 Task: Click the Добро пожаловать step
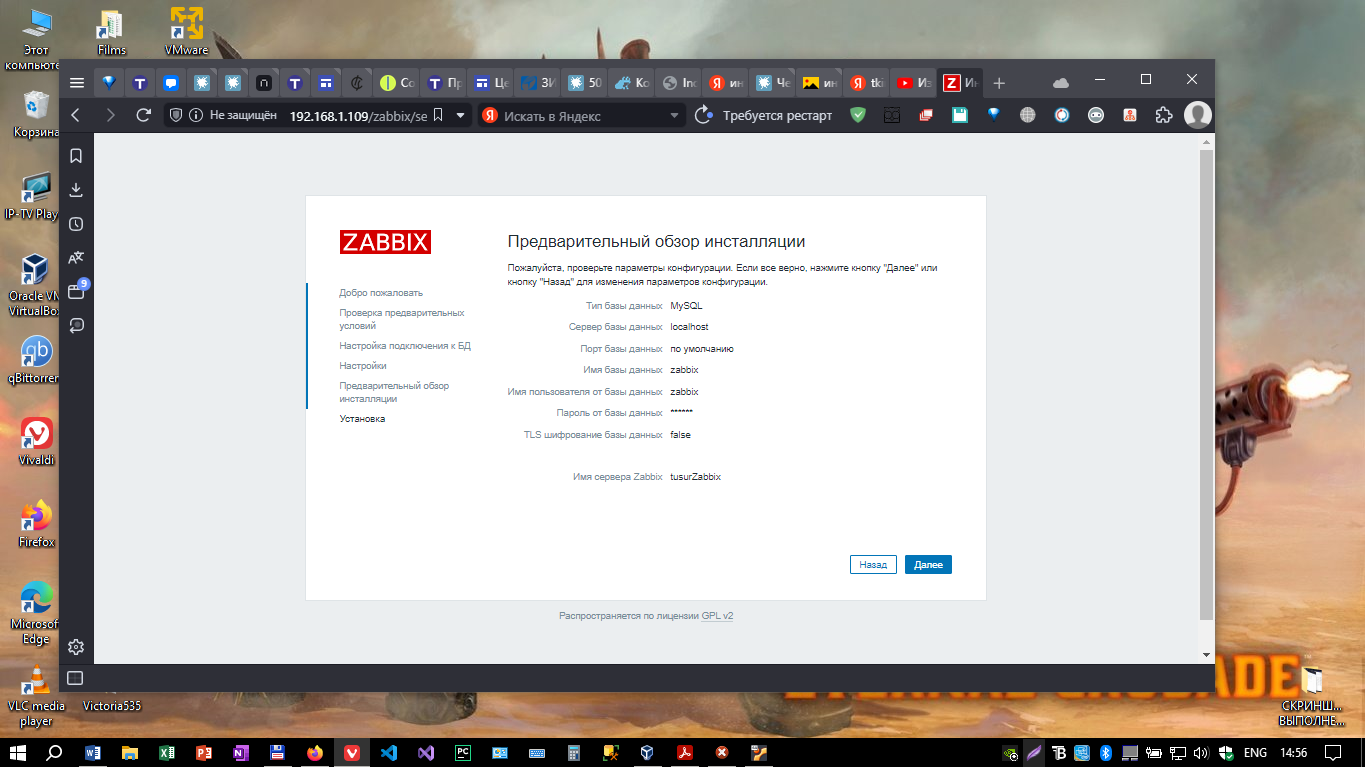[x=381, y=293]
